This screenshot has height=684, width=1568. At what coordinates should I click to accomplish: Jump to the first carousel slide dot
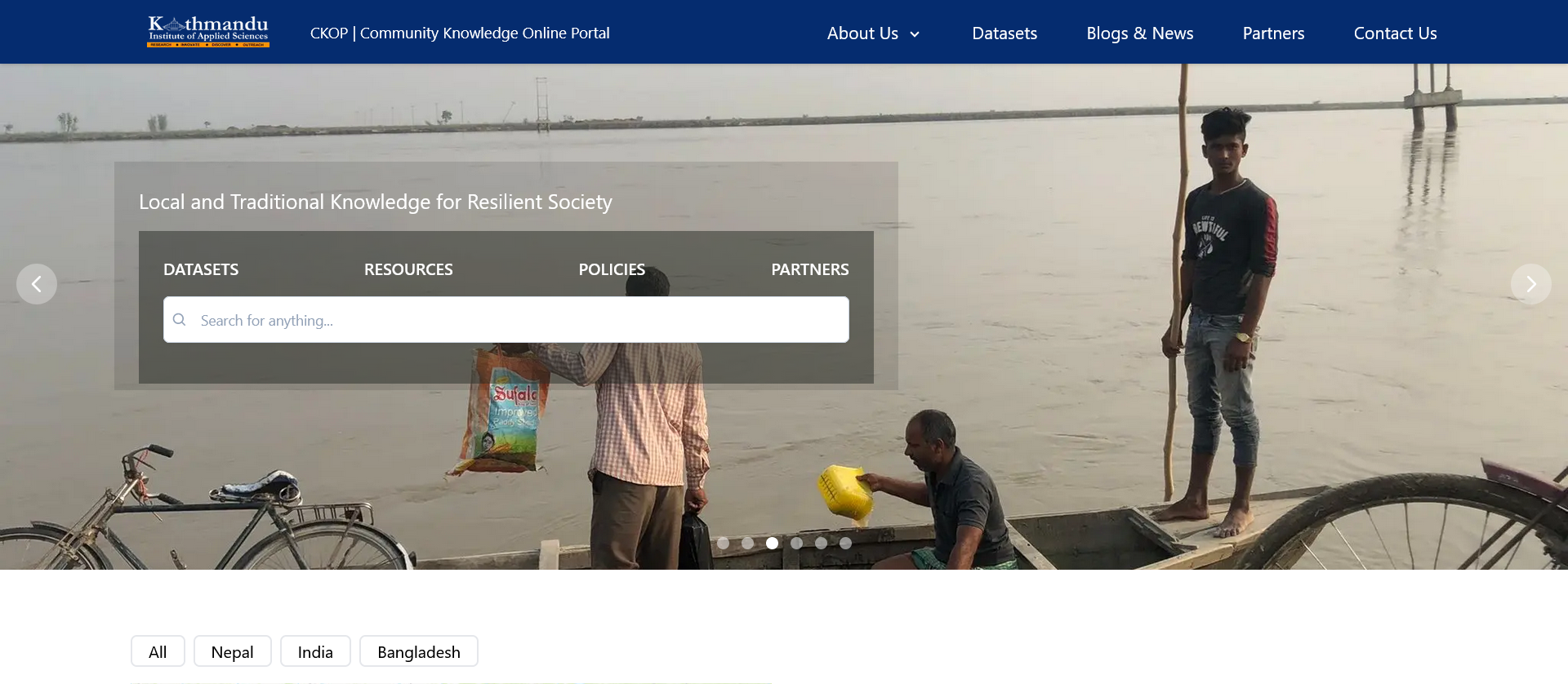723,543
